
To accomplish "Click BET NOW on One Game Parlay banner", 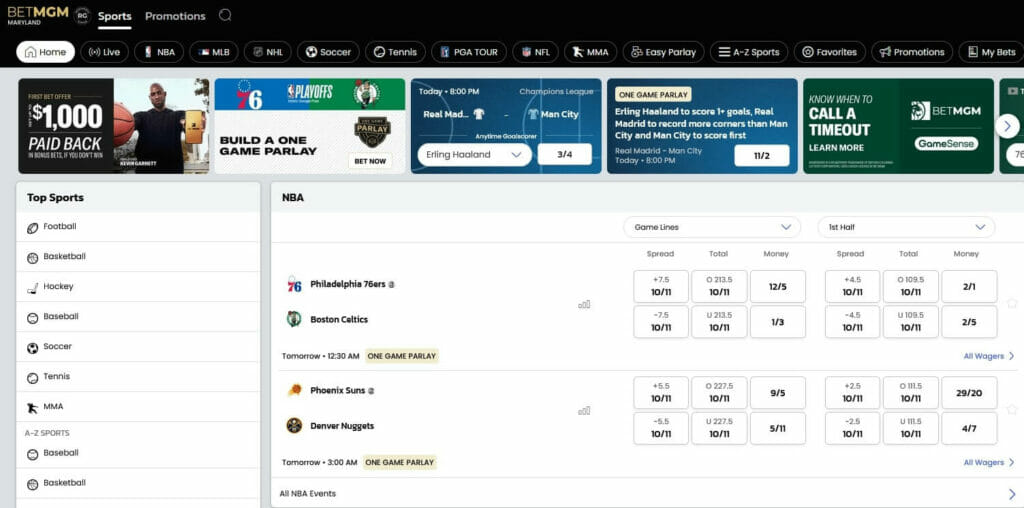I will (370, 161).
